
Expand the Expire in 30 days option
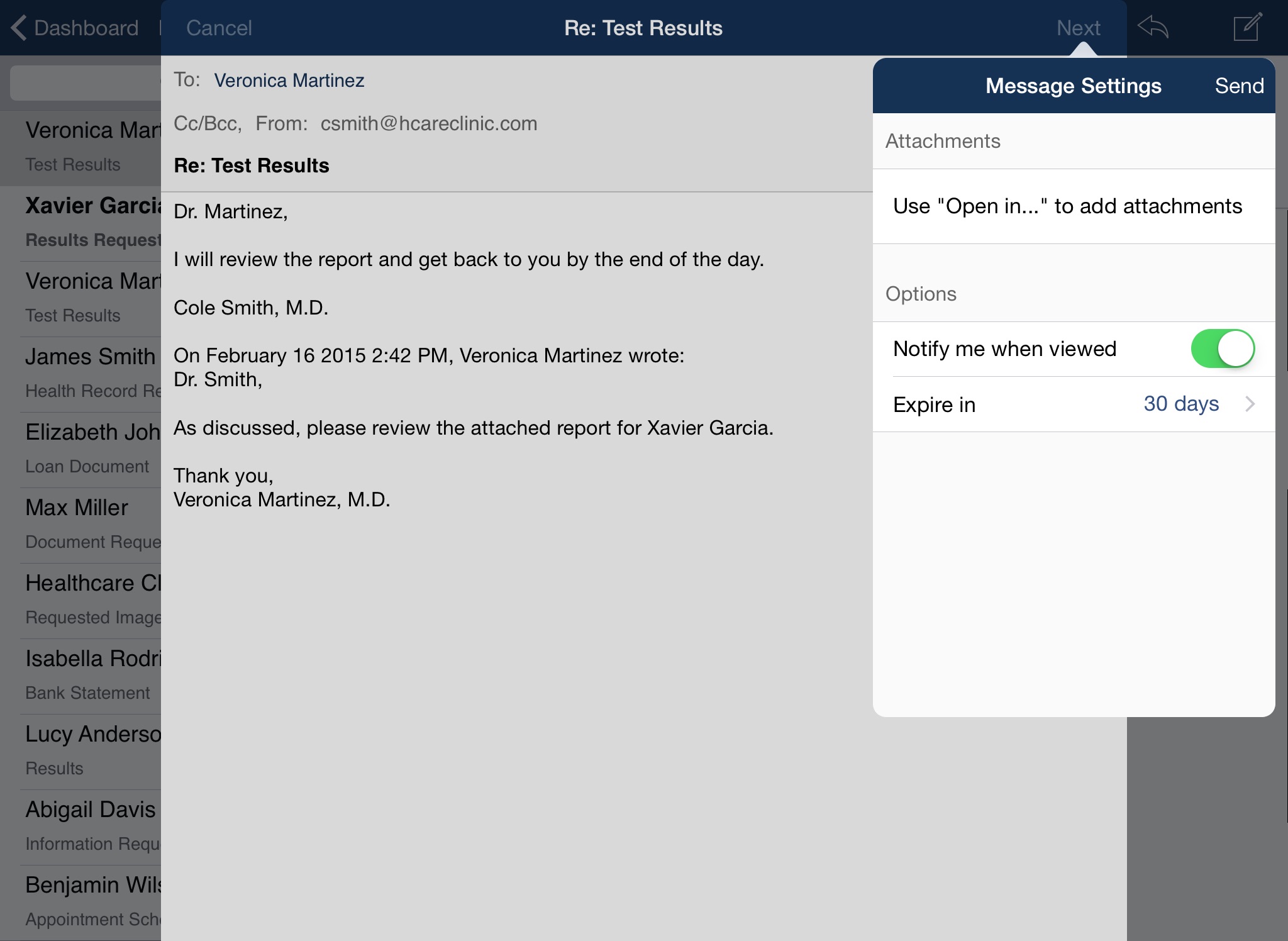coord(1074,404)
